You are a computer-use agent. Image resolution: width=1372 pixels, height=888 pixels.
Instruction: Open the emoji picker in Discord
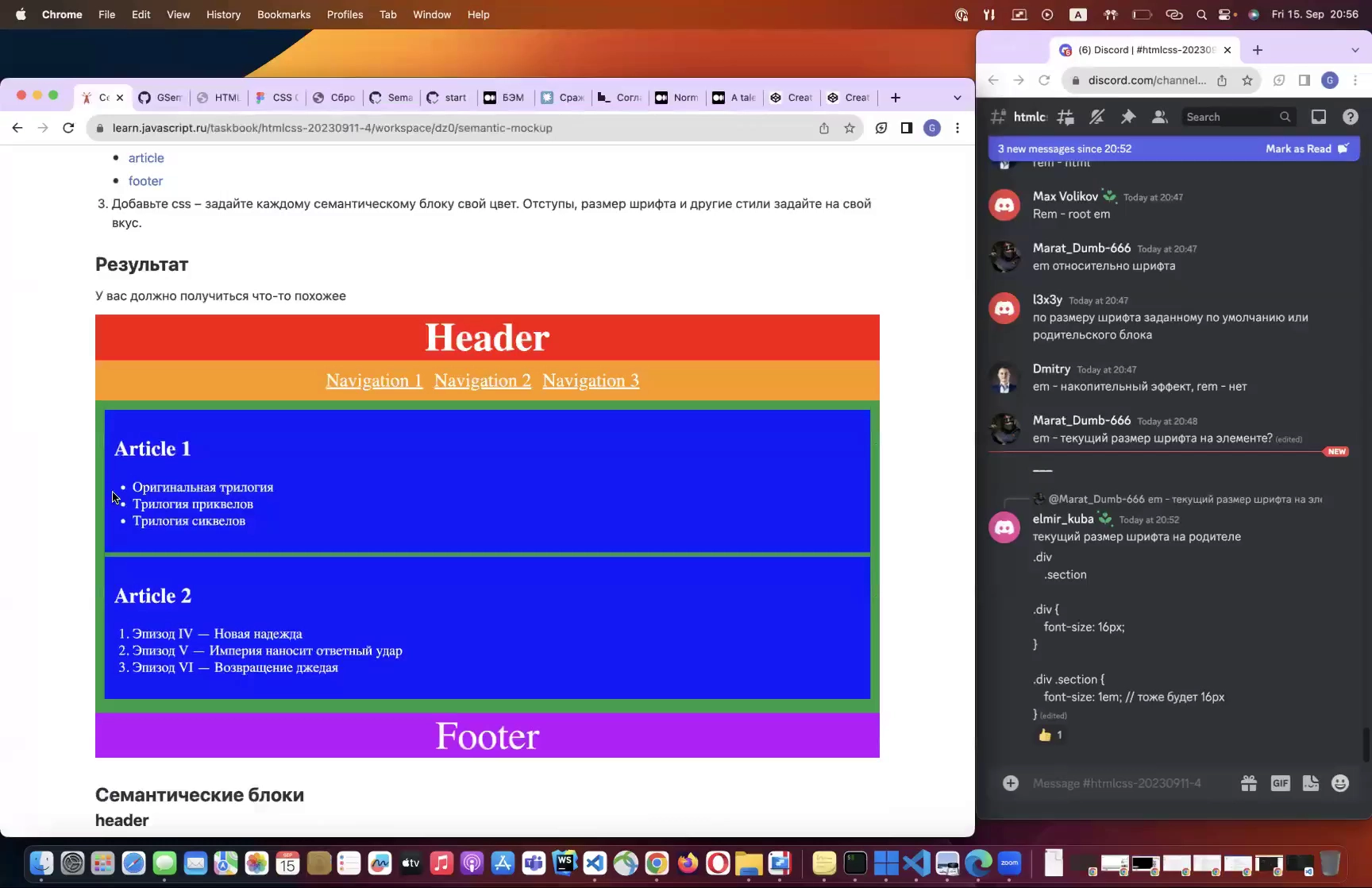[x=1340, y=783]
